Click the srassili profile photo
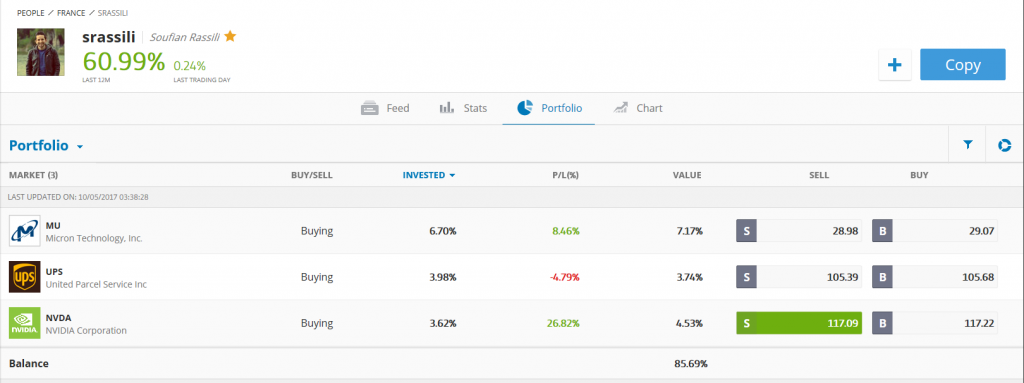The height and width of the screenshot is (383, 1024). tap(40, 52)
